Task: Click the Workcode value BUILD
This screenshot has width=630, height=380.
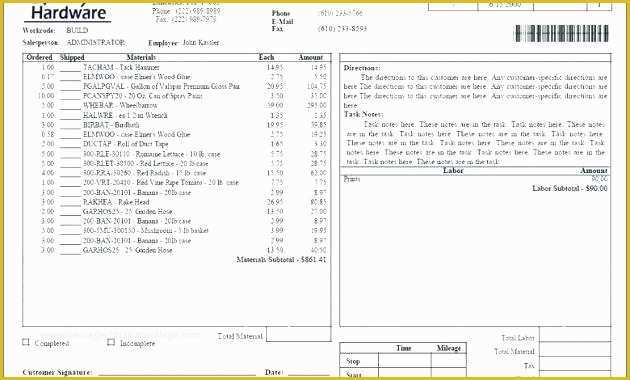Action: click(77, 30)
